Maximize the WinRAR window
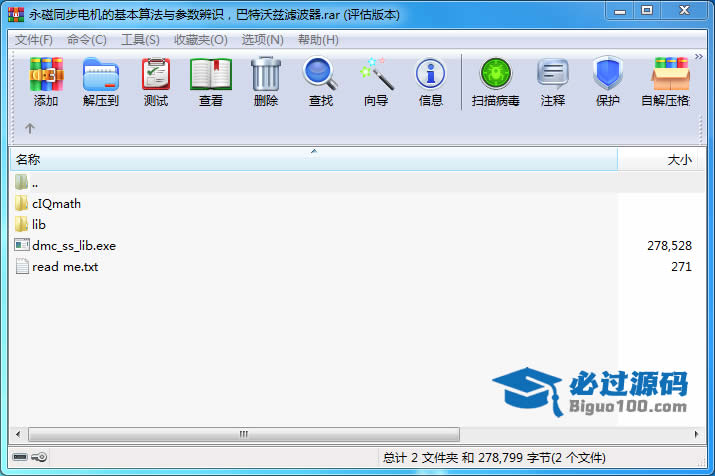 [647, 10]
